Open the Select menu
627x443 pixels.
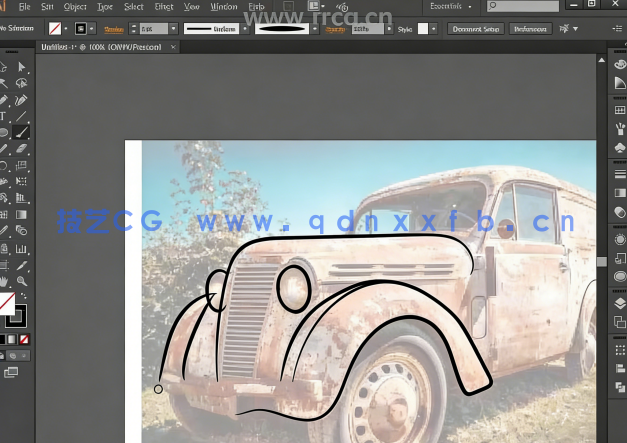(134, 6)
